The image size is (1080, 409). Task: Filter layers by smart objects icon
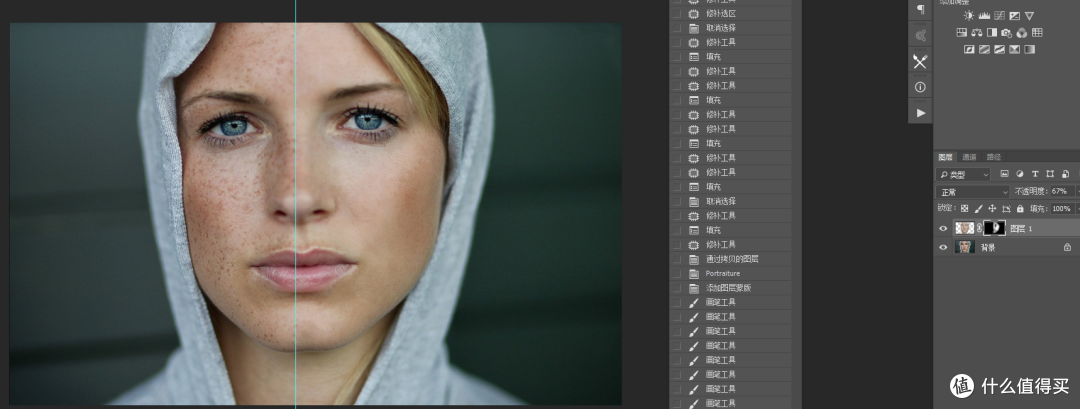pos(1066,174)
